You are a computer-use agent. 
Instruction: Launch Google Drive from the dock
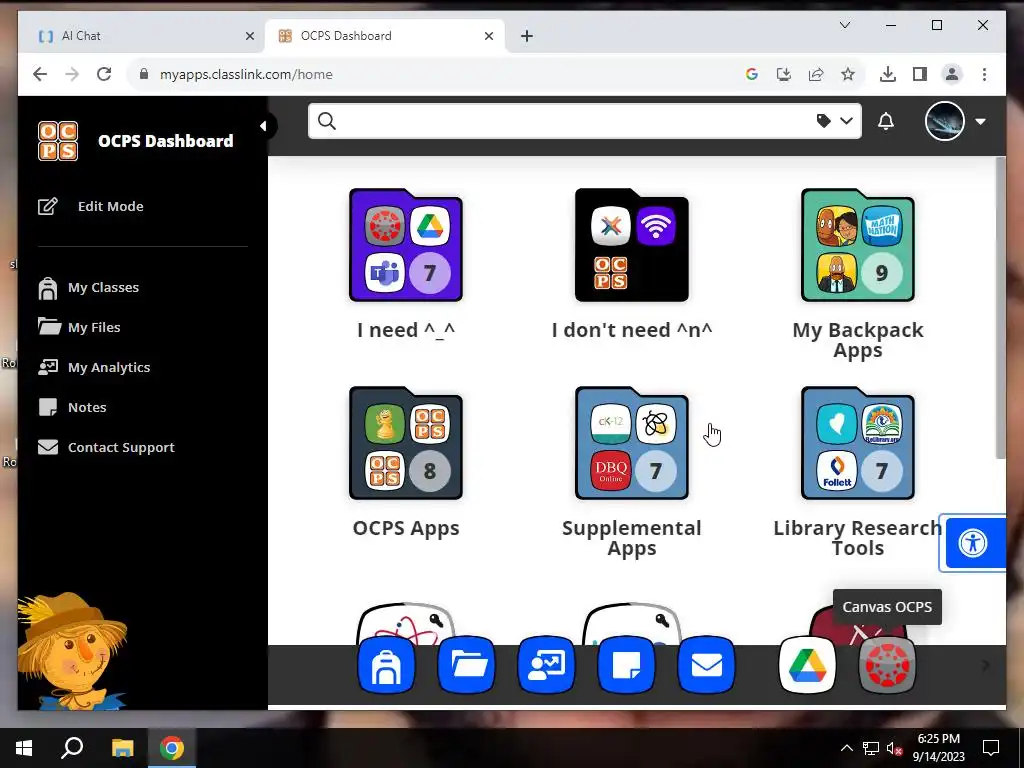[x=807, y=665]
